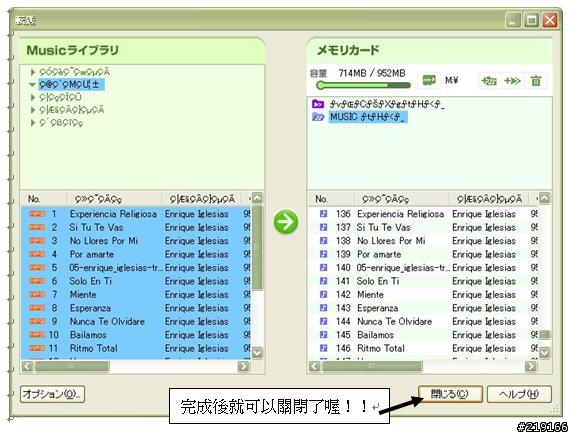Click library list title column header

pos(114,199)
